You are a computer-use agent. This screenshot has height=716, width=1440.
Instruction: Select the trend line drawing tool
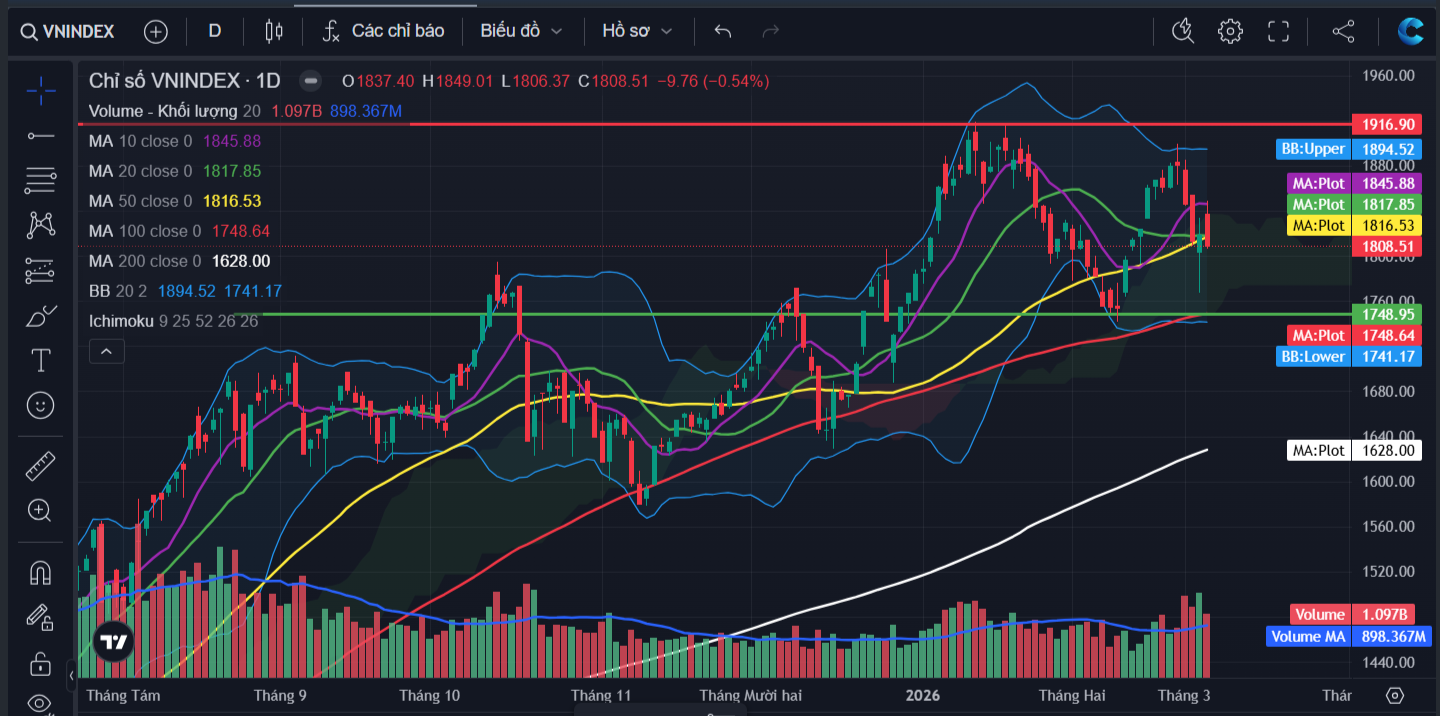pyautogui.click(x=40, y=135)
